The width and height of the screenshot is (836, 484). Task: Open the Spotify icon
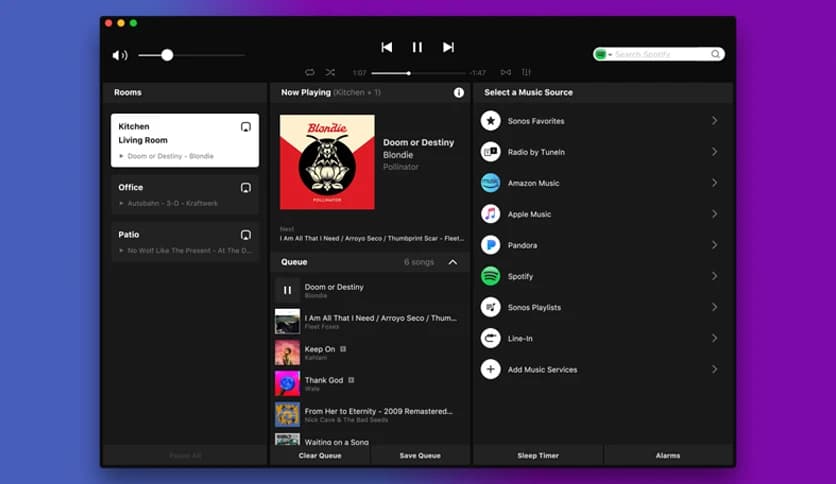(x=491, y=276)
